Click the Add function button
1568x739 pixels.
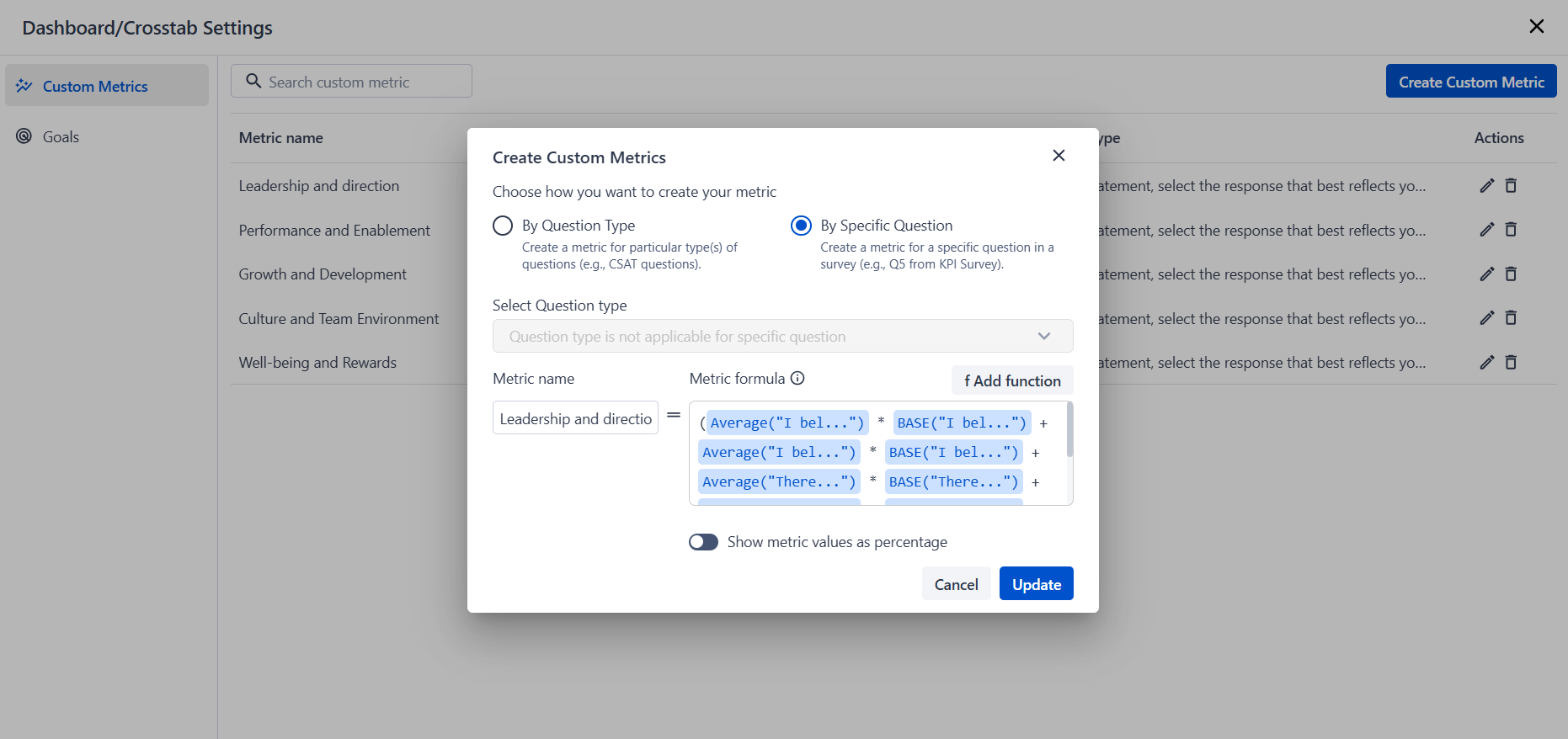1012,380
